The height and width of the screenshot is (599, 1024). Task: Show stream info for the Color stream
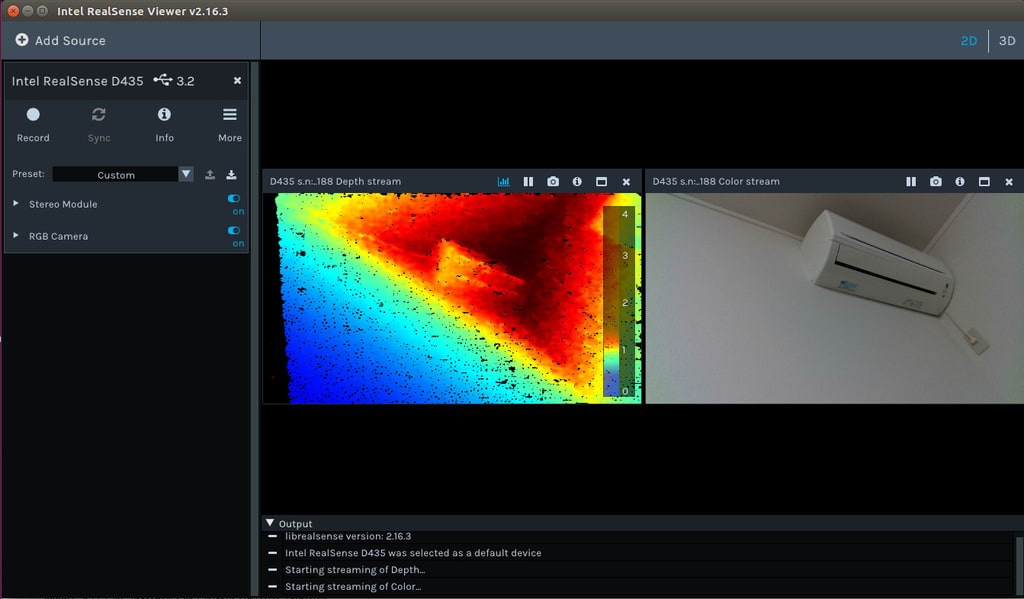click(x=959, y=182)
